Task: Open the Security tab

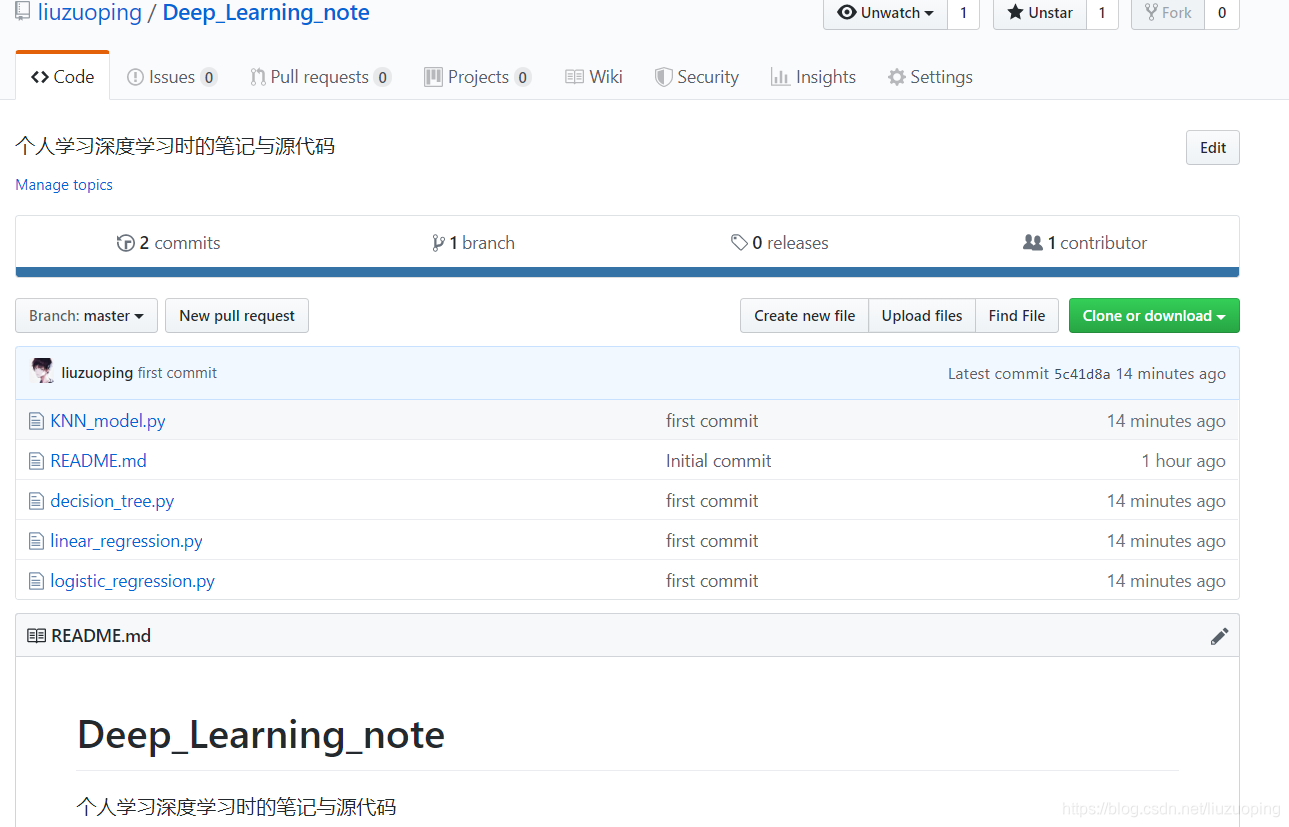Action: pos(697,77)
